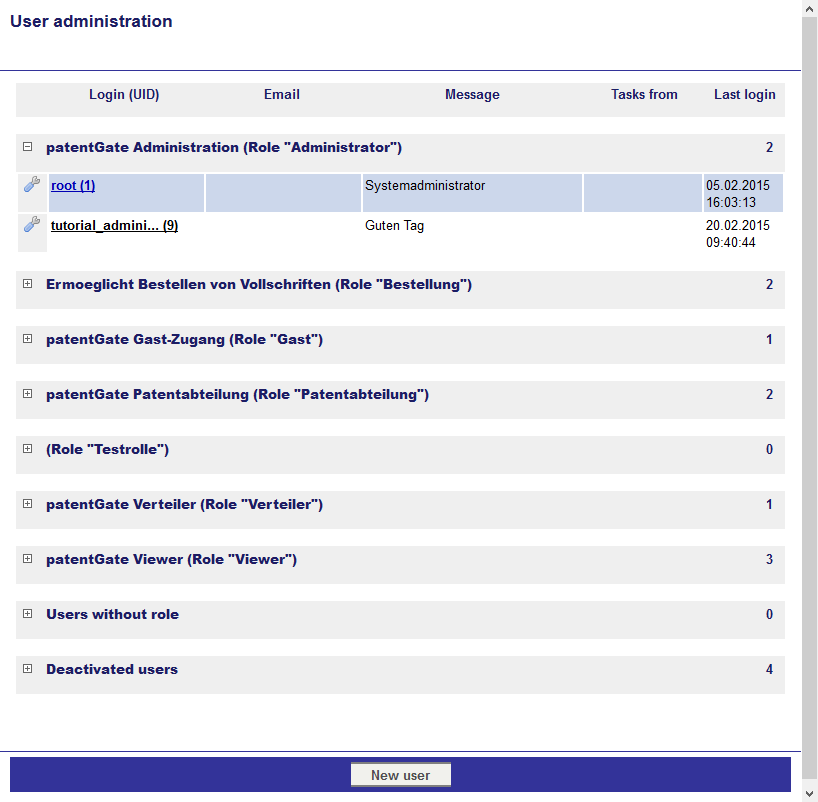Viewport: 818px width, 802px height.
Task: Click the patentGate Gast-Zugang role title
Action: pos(184,339)
